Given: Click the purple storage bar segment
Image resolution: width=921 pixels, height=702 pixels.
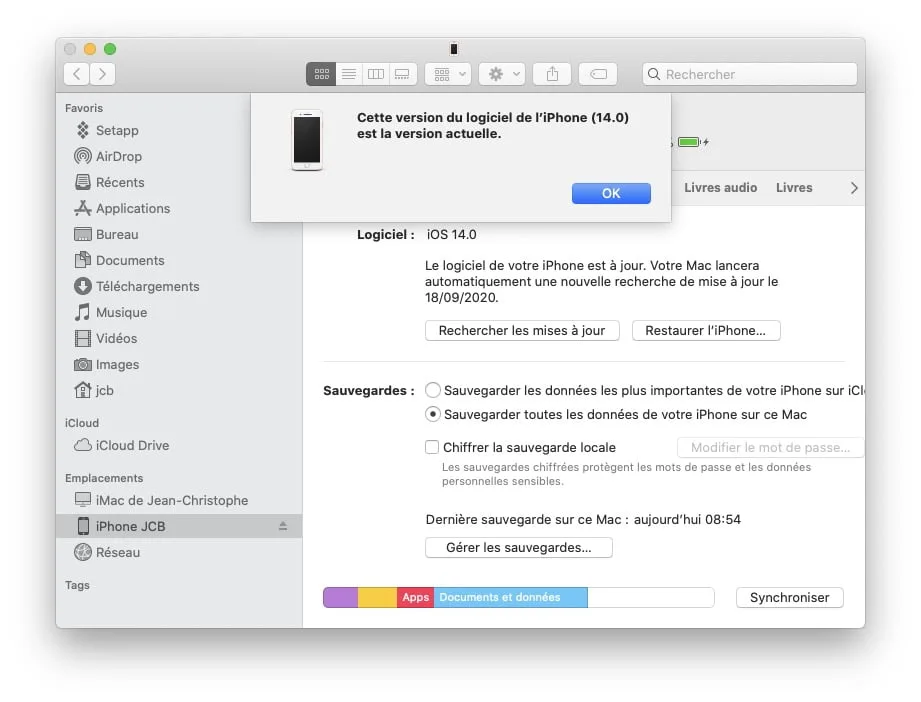Looking at the screenshot, I should tap(341, 597).
